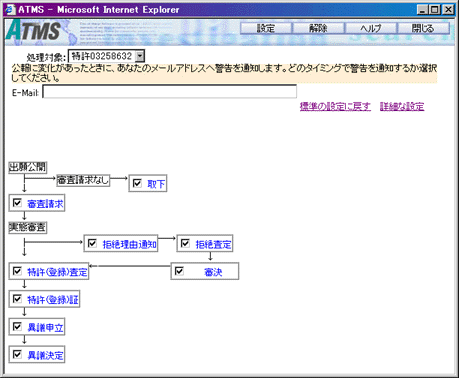Click the 解除 button

pos(318,28)
